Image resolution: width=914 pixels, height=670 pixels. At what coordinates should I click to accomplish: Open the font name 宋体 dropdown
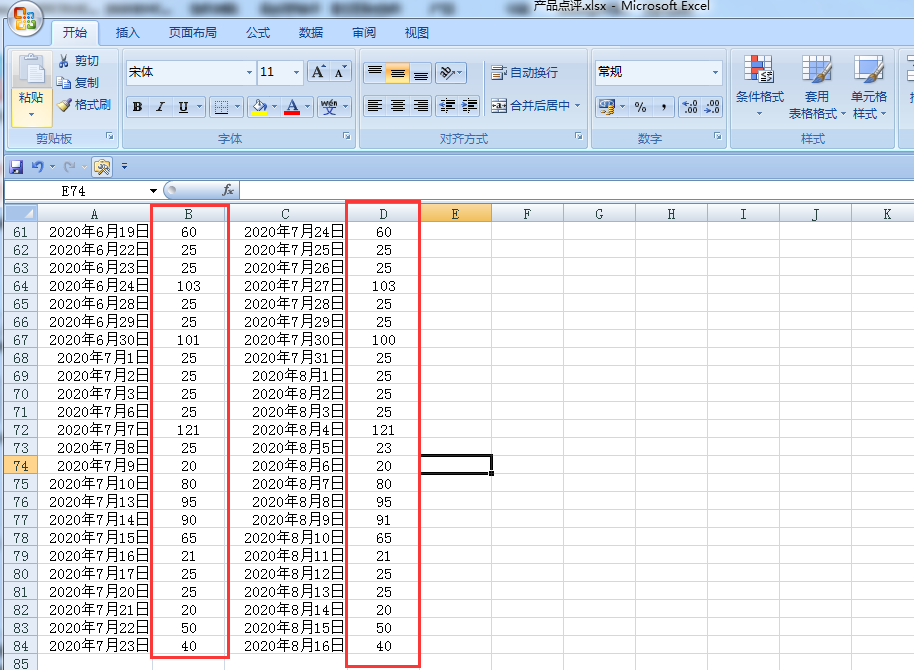249,72
